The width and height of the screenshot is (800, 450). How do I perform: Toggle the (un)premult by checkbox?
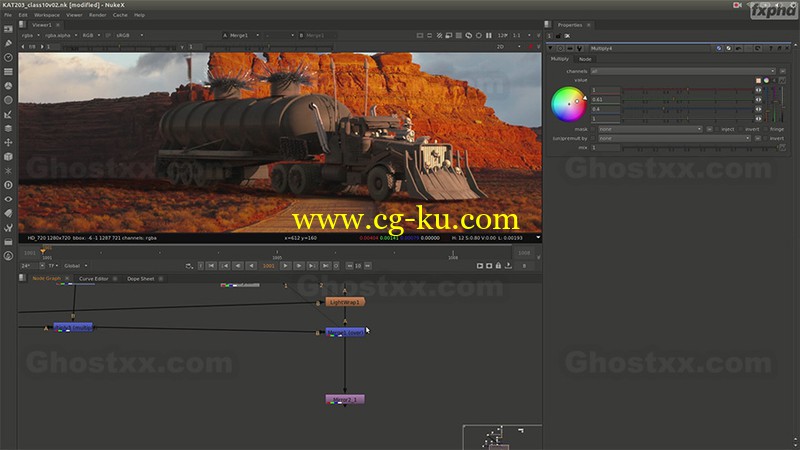pyautogui.click(x=593, y=138)
